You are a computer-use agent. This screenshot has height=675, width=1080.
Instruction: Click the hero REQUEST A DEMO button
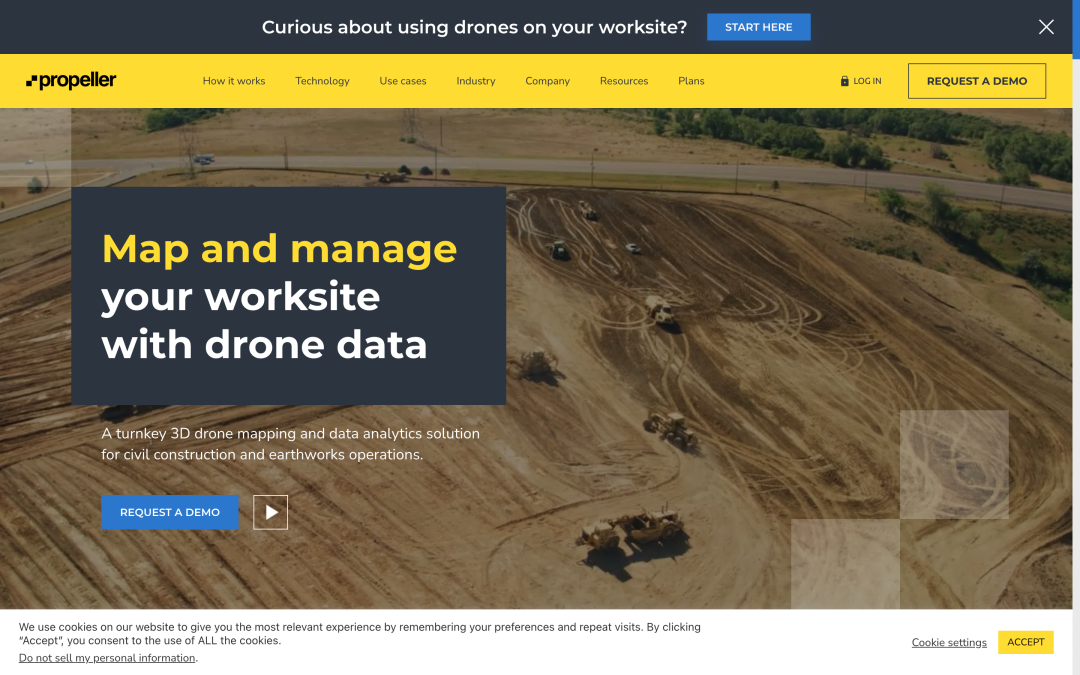click(170, 511)
